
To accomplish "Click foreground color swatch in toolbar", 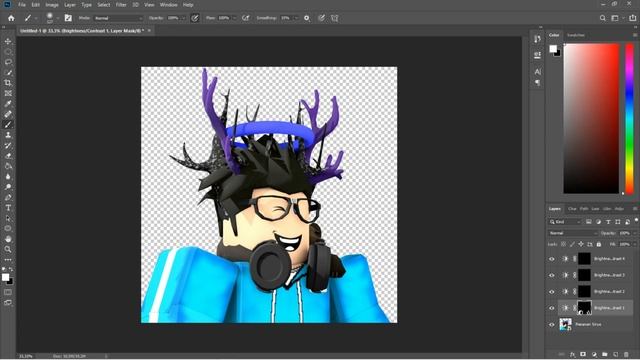I will click(x=5, y=278).
